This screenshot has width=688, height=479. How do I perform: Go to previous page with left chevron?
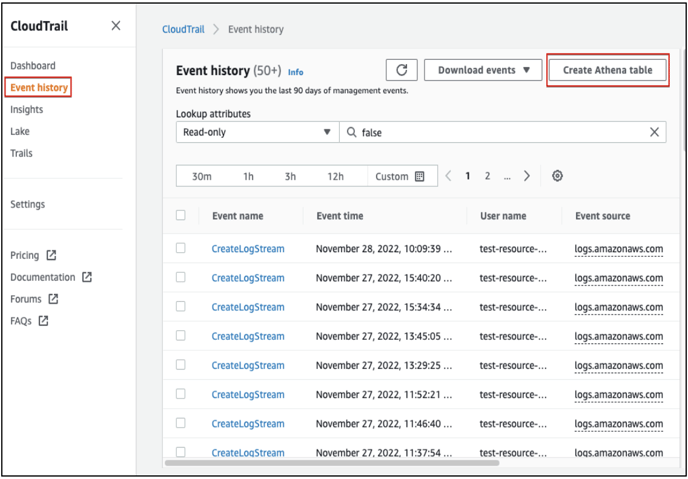448,176
